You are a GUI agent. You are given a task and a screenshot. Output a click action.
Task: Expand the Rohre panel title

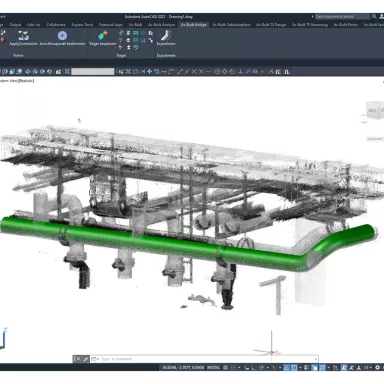point(18,55)
